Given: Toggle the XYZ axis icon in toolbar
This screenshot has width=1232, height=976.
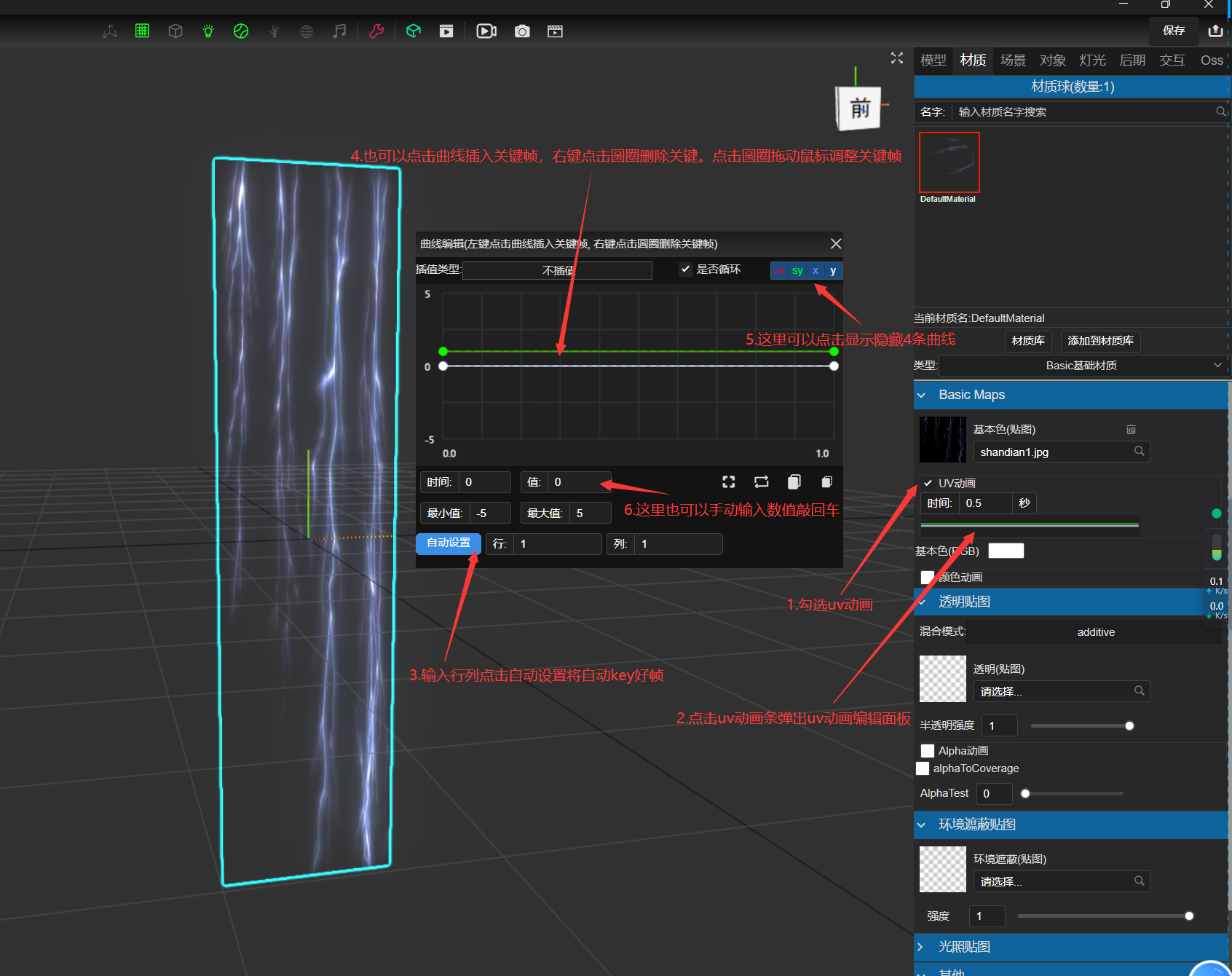Looking at the screenshot, I should point(110,31).
